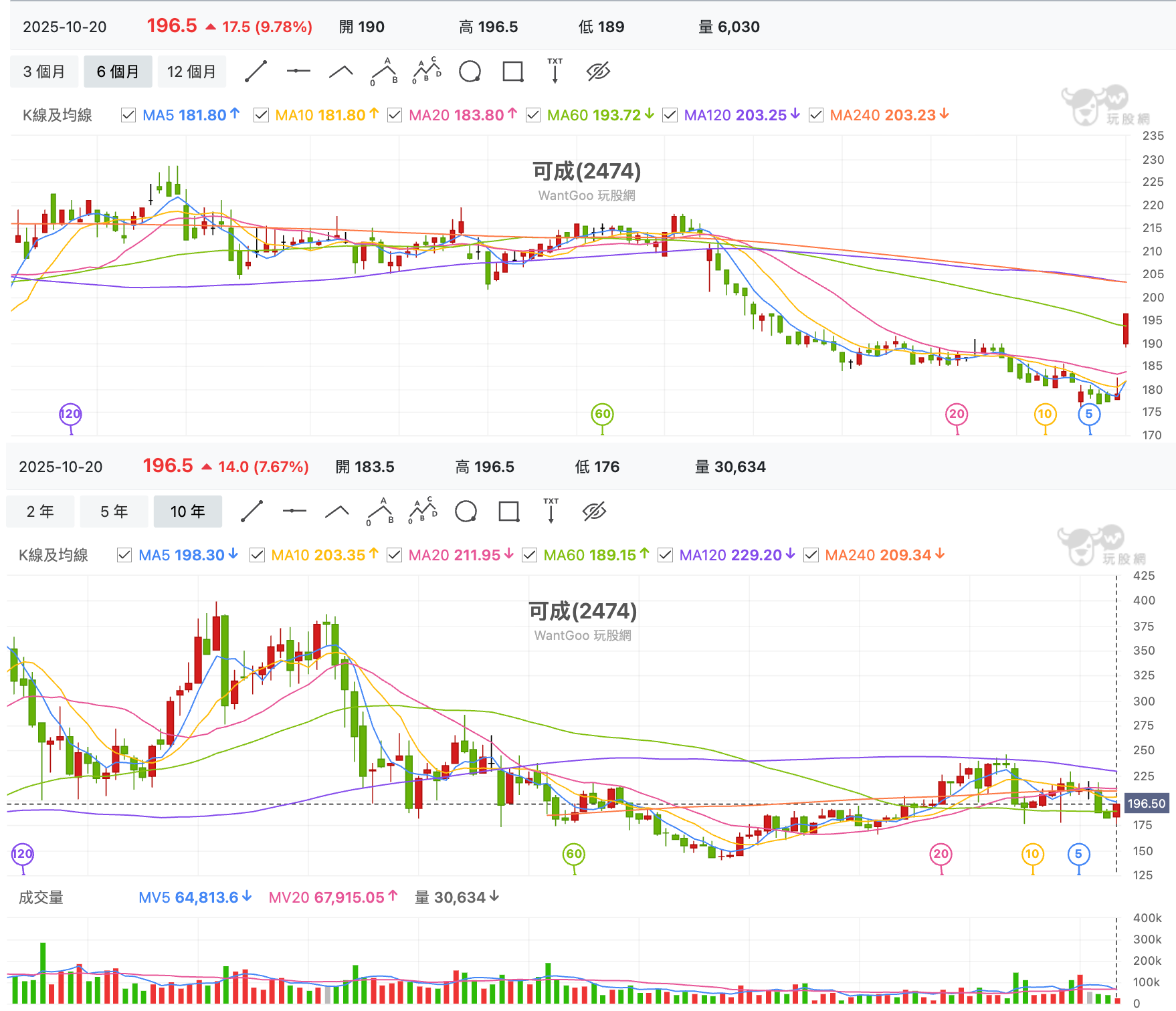This screenshot has height=1011, width=1176.
Task: Switch lower chart to 2 年 range
Action: (x=40, y=512)
